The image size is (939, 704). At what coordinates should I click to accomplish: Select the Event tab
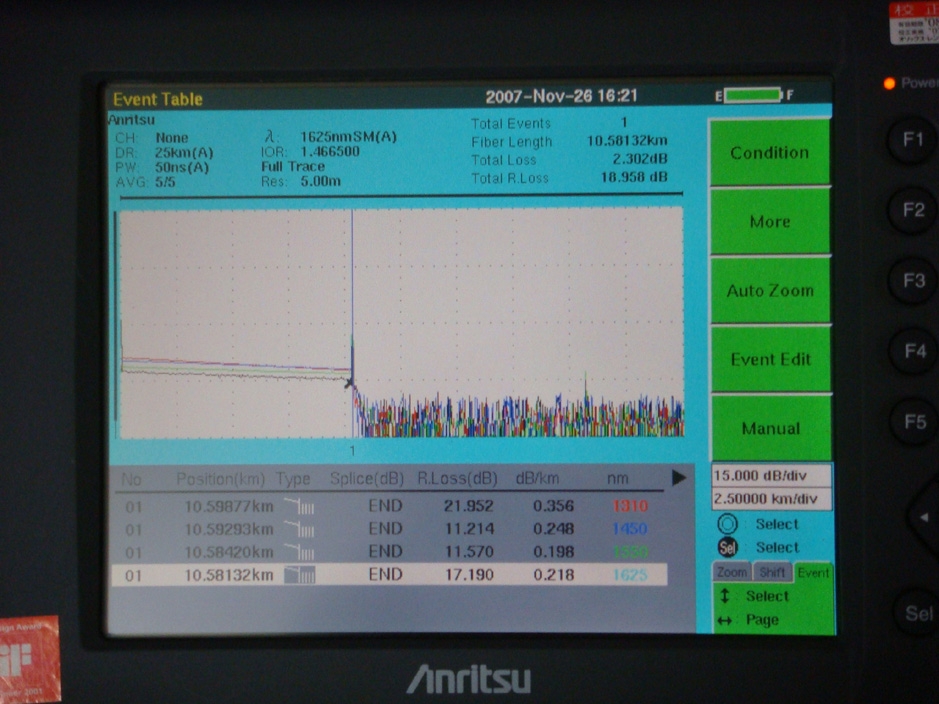pos(813,573)
